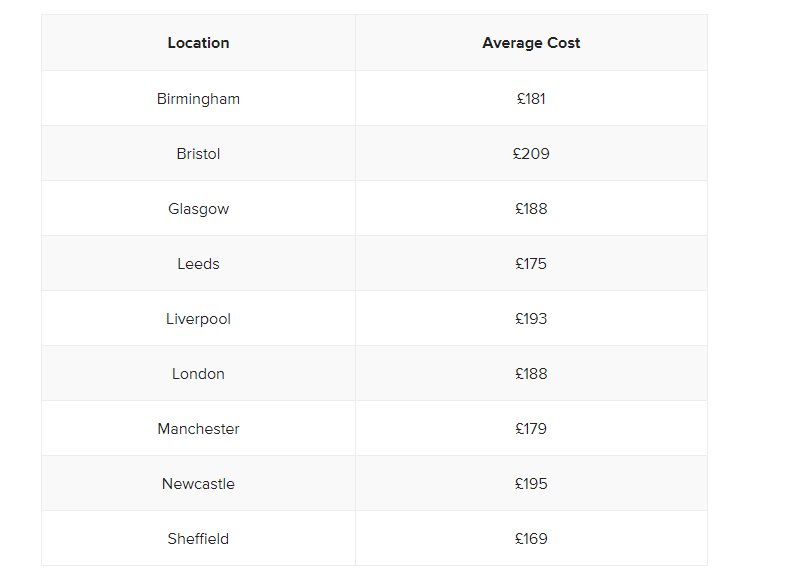The height and width of the screenshot is (586, 796).
Task: Click the £169 cost value
Action: pos(531,539)
